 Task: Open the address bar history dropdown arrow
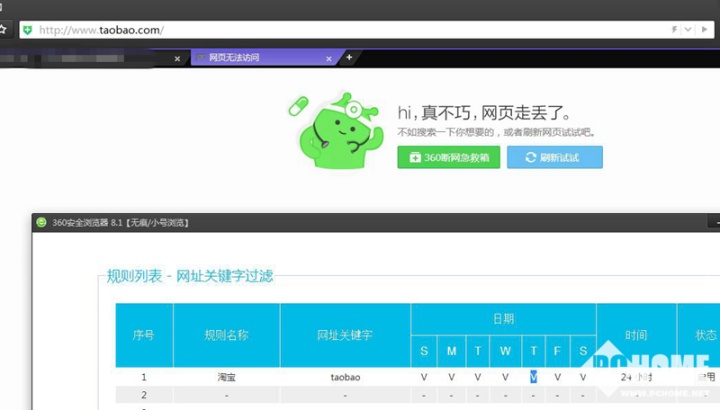click(x=688, y=30)
